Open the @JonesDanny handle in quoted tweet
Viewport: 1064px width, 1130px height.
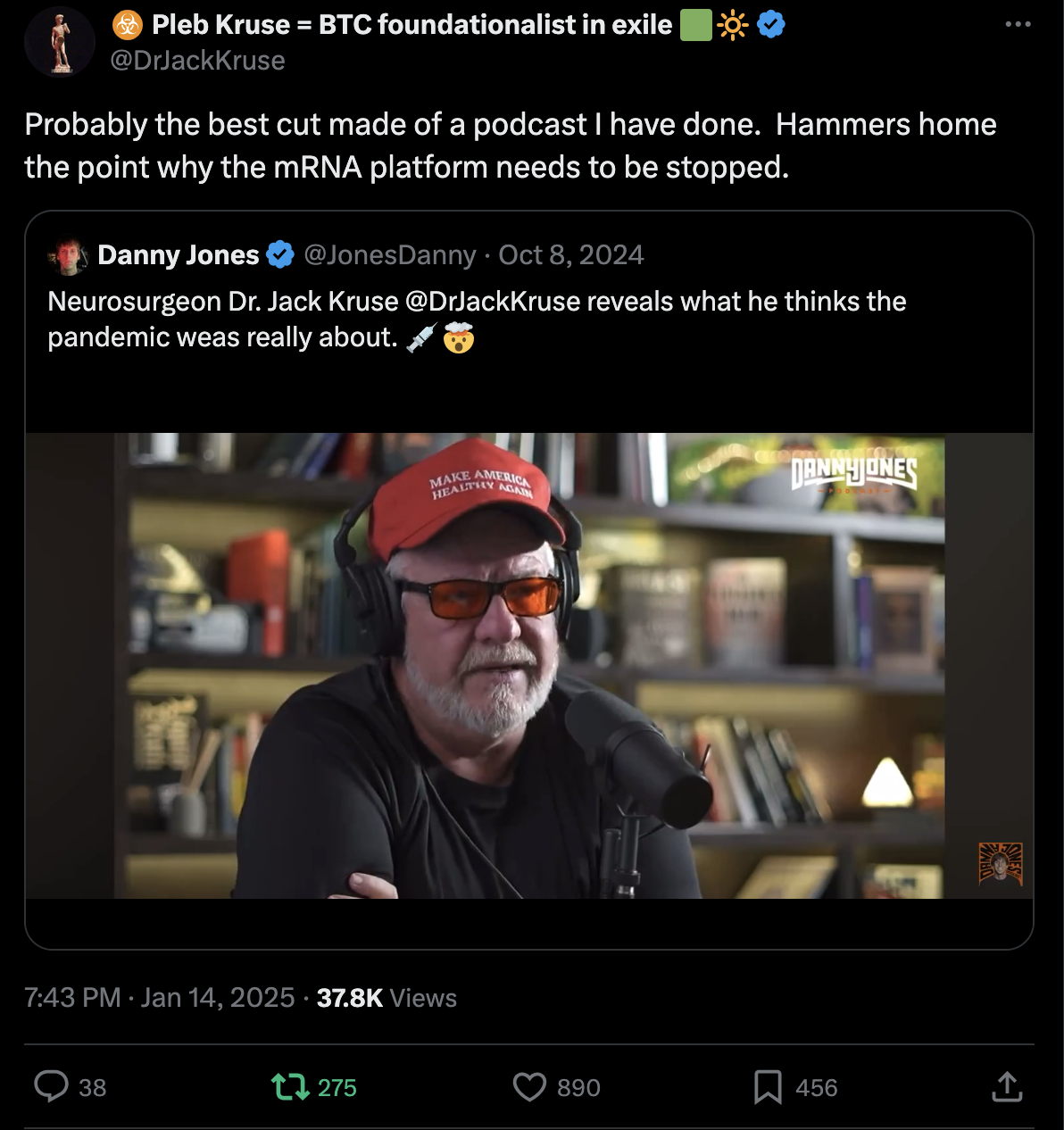390,255
